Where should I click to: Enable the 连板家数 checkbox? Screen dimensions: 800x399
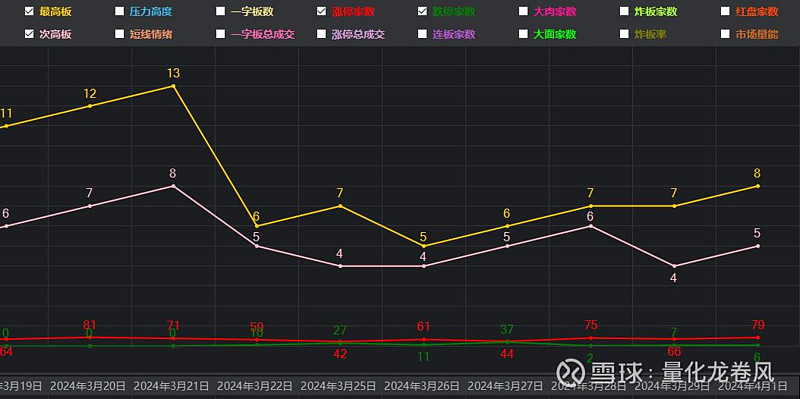point(422,34)
